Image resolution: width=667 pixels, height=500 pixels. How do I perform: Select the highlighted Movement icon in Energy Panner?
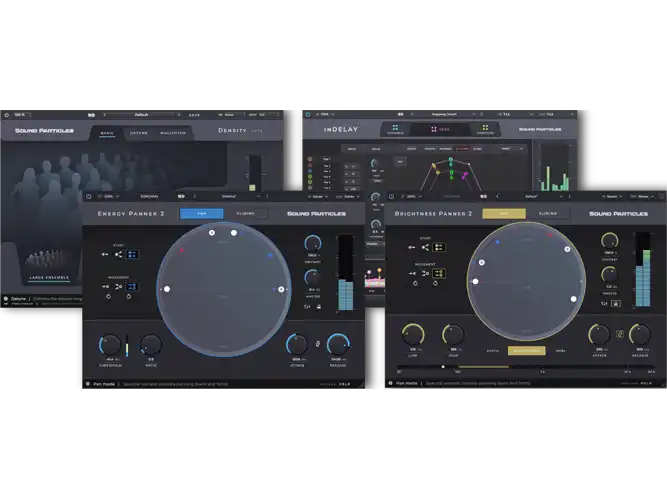click(x=132, y=286)
